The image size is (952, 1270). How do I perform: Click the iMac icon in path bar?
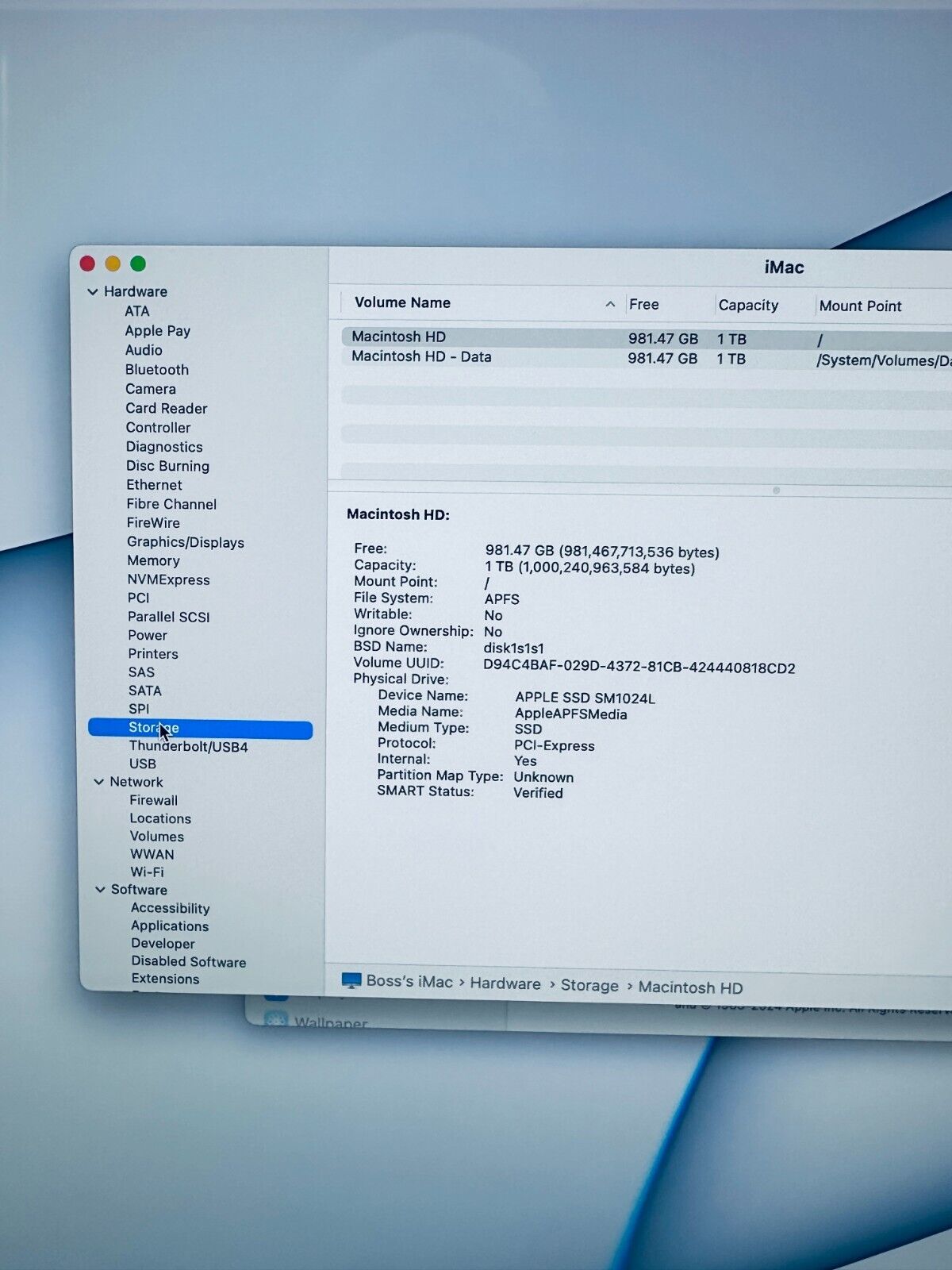351,981
